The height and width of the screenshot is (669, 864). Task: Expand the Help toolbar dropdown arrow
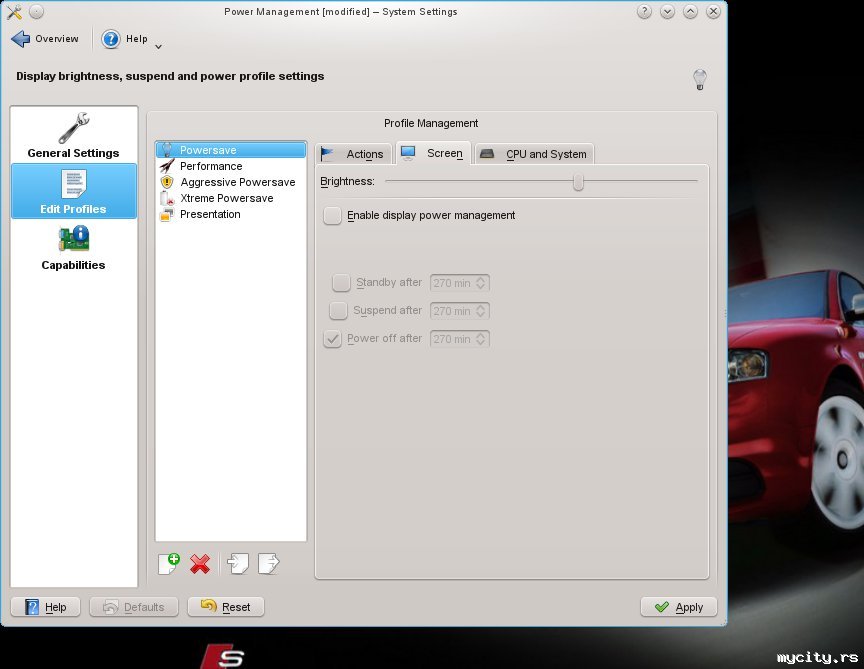point(158,46)
